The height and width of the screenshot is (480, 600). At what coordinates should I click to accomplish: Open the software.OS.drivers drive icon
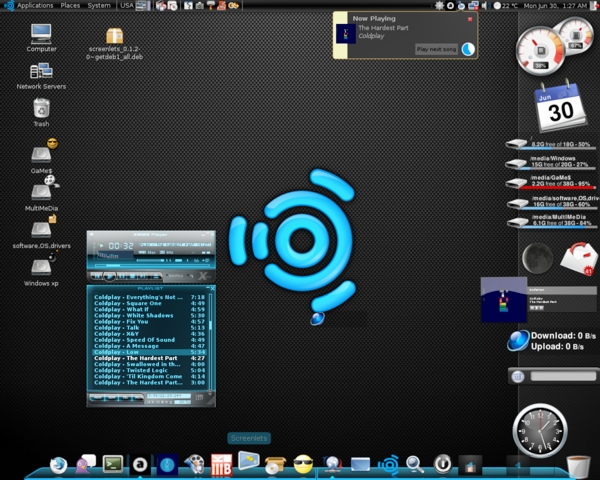tap(41, 232)
